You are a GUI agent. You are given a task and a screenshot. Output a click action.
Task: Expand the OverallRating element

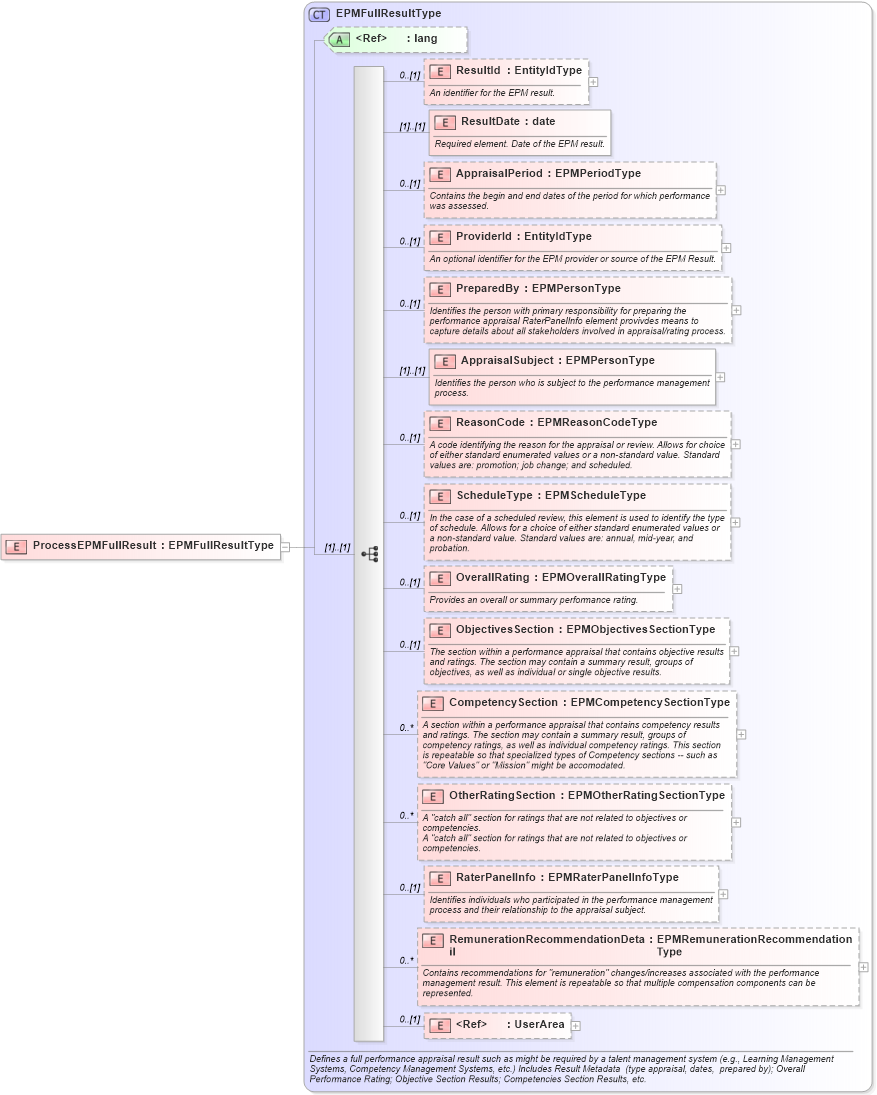pos(678,590)
